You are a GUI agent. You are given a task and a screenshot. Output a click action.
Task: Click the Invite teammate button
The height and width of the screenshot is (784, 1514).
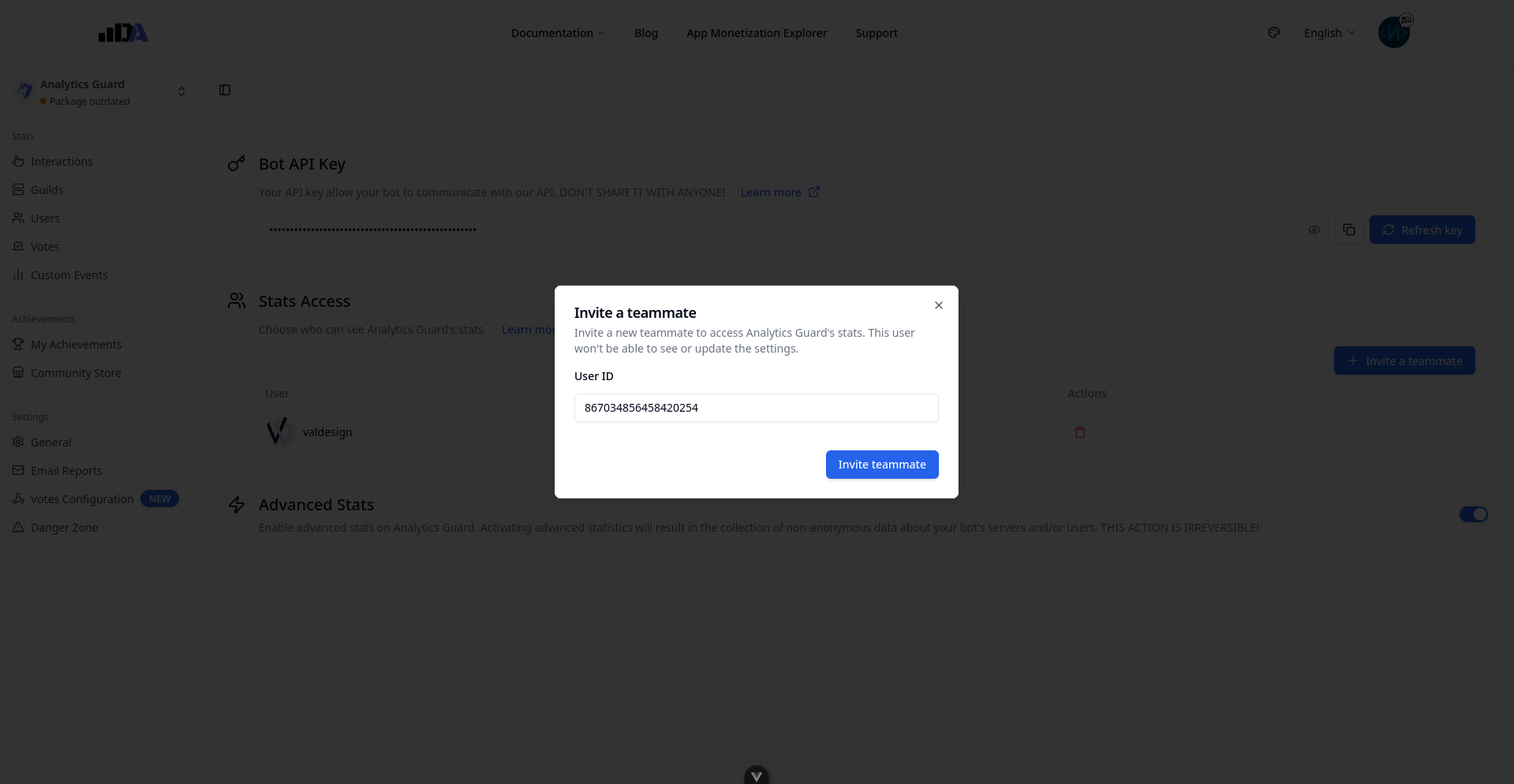pyautogui.click(x=881, y=465)
